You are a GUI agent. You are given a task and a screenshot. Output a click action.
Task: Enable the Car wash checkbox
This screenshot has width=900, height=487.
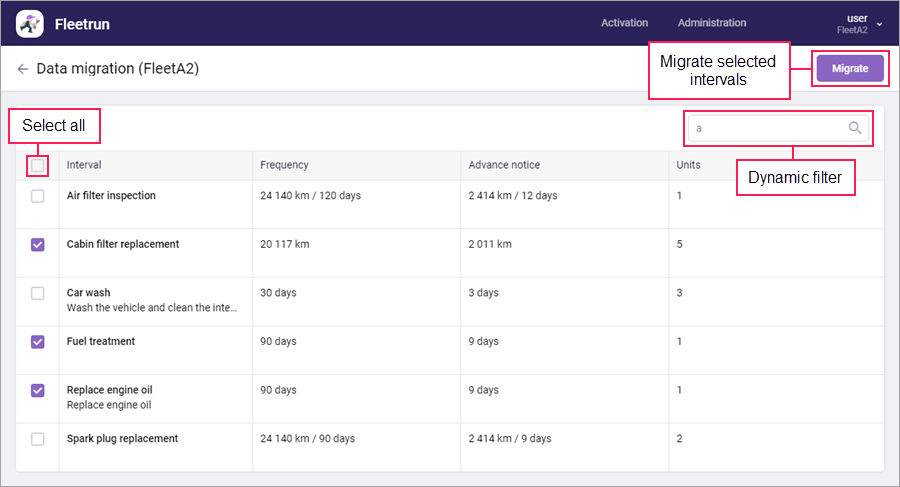(x=38, y=294)
